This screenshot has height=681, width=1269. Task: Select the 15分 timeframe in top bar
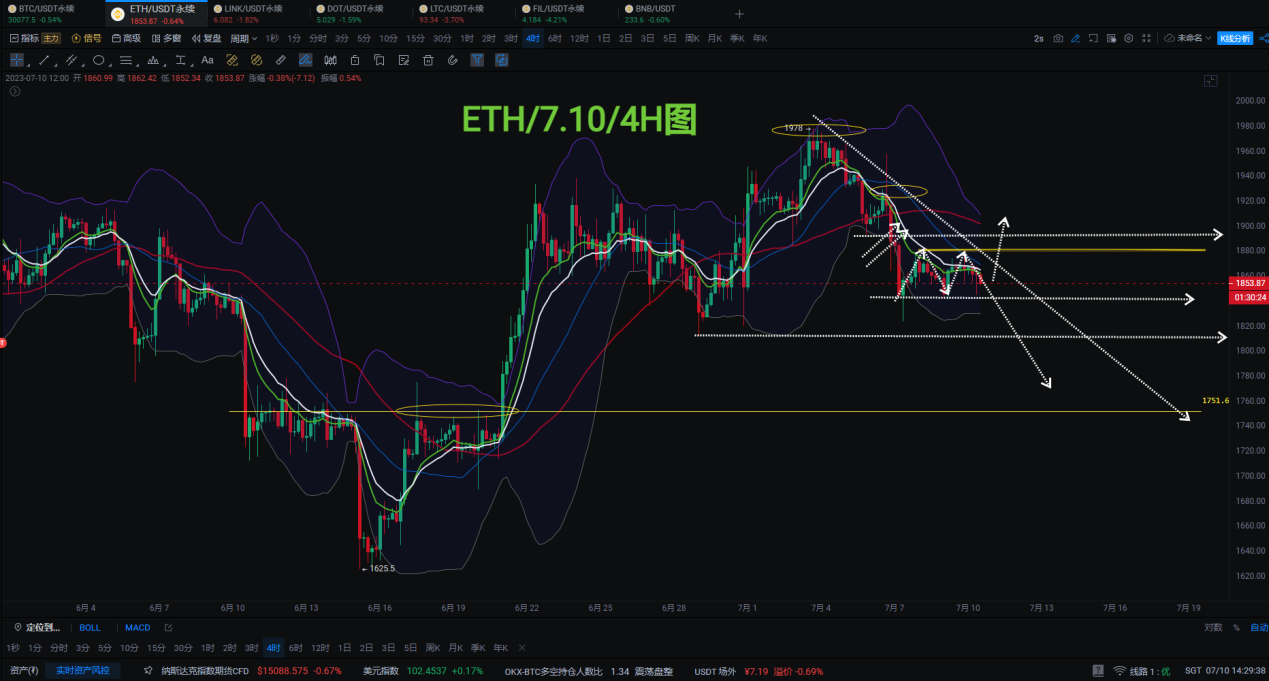pyautogui.click(x=415, y=38)
